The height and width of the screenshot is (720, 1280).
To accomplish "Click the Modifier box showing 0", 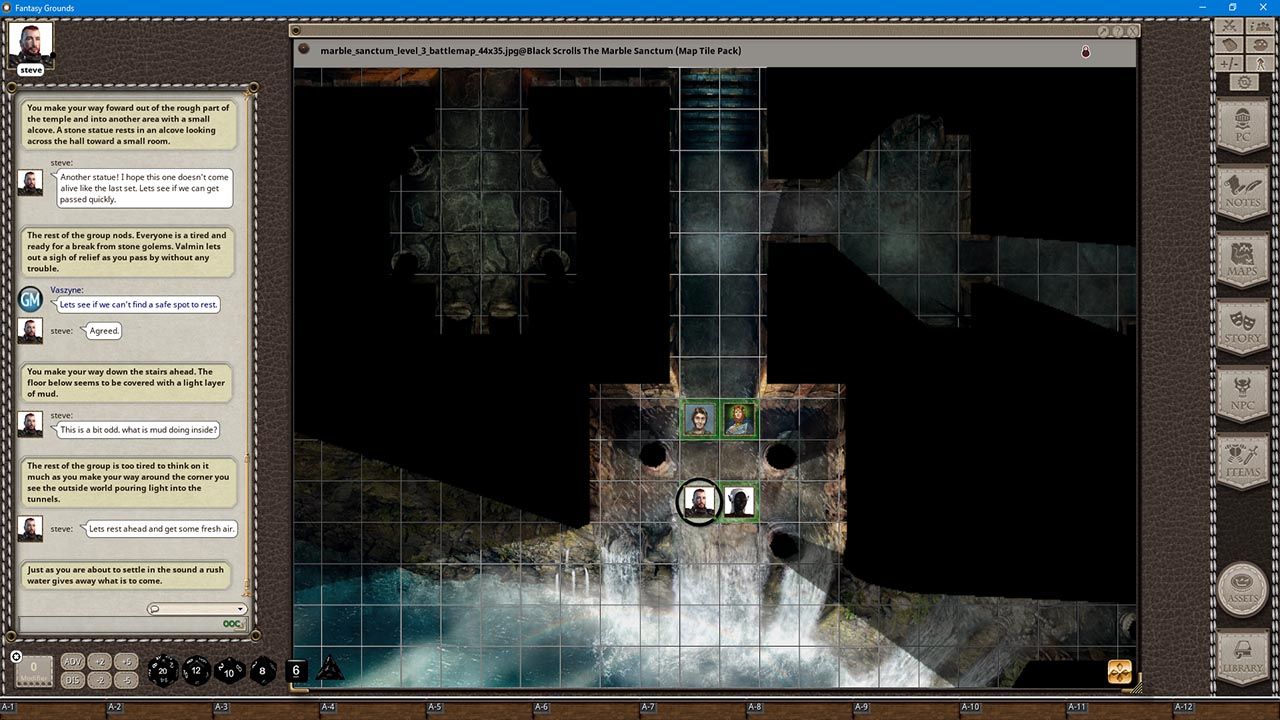I will 33,672.
